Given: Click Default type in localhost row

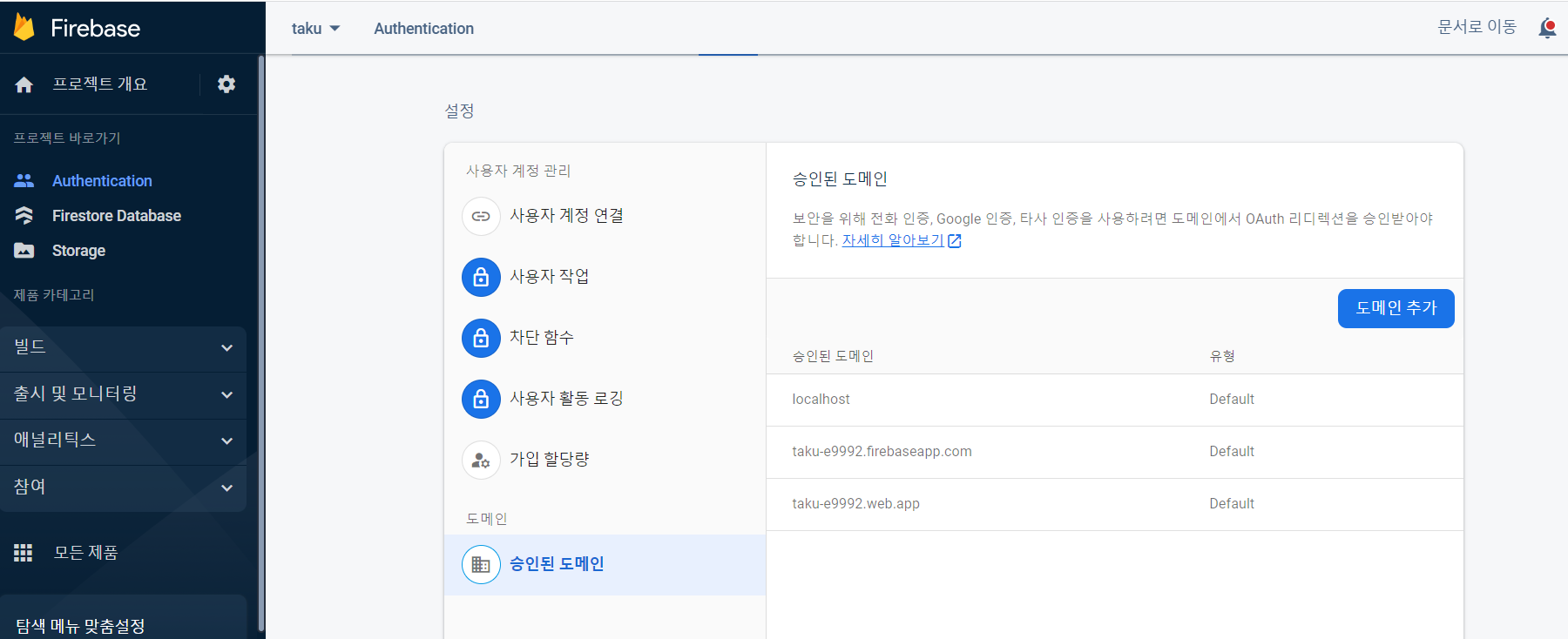Looking at the screenshot, I should click(x=1232, y=400).
